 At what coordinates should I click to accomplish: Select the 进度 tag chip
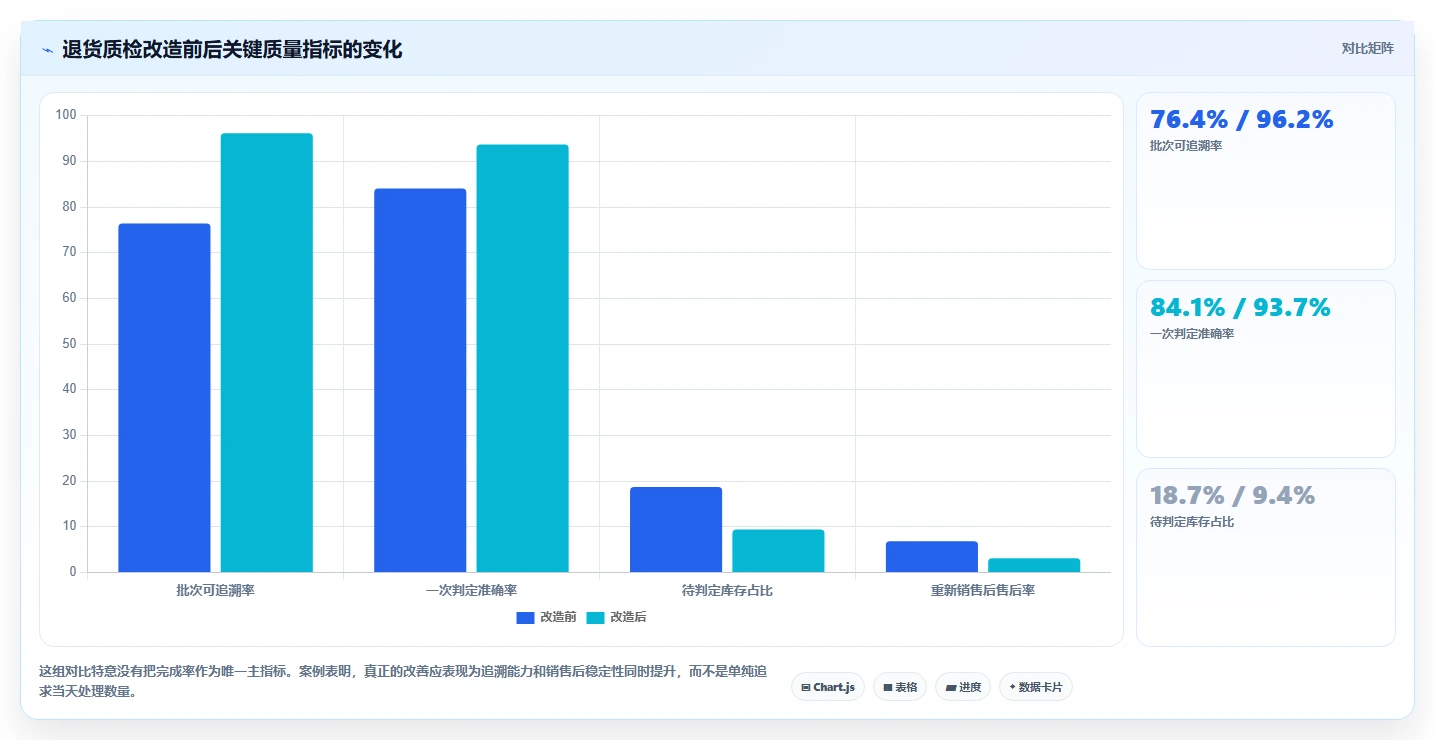[963, 687]
